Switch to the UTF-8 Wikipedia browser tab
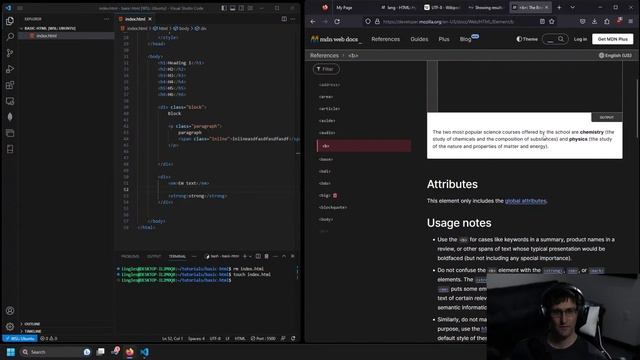Image resolution: width=640 pixels, height=360 pixels. pos(443,7)
